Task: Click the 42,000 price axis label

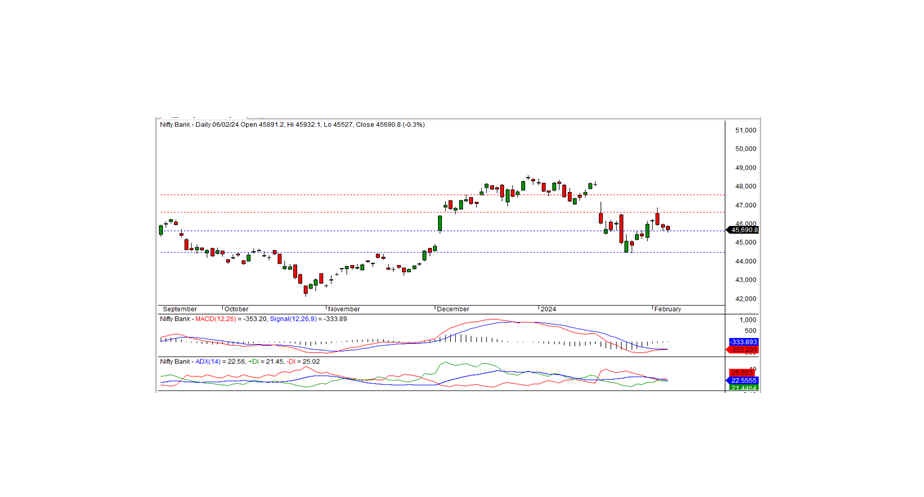Action: tap(745, 299)
